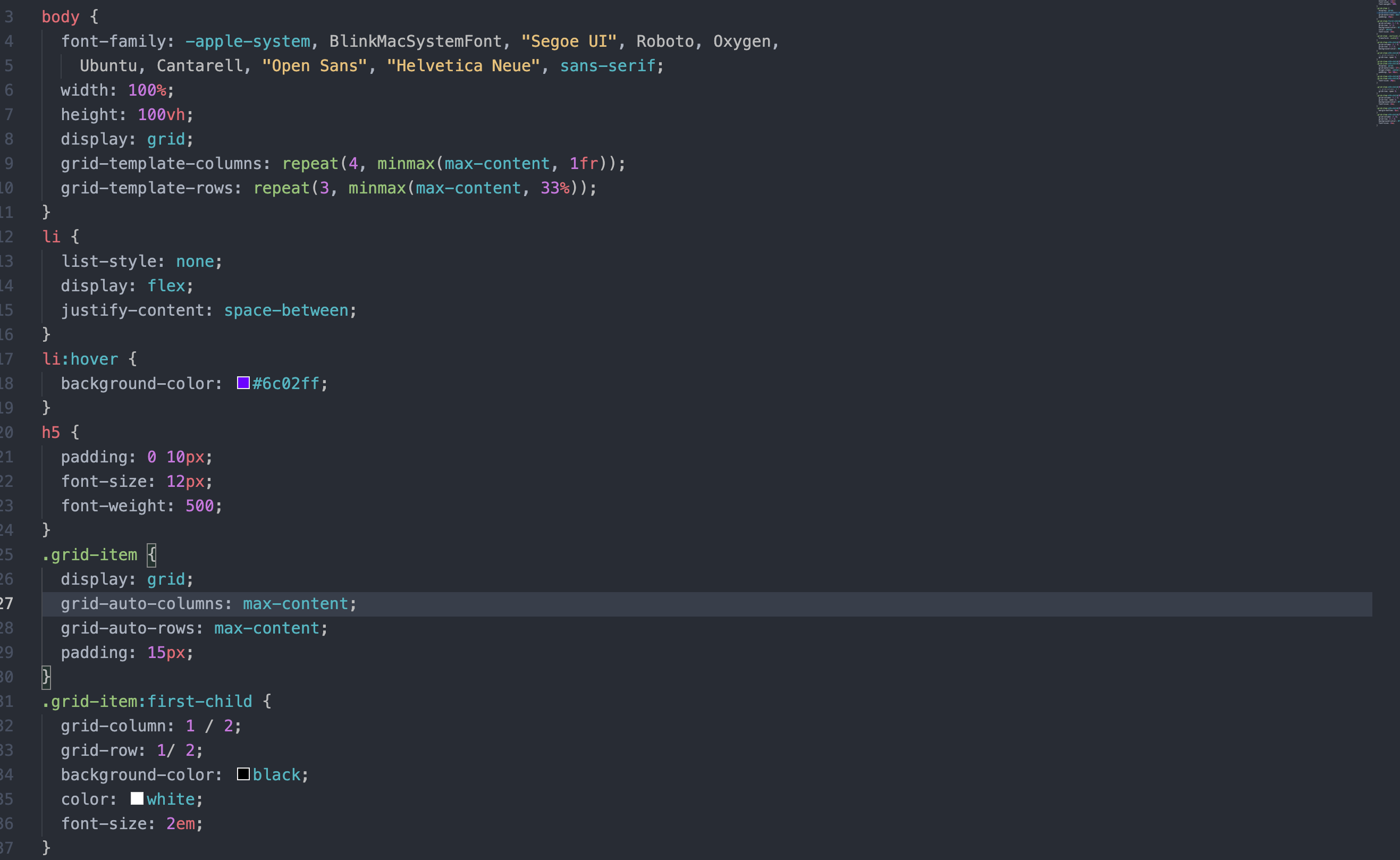The height and width of the screenshot is (860, 1400).
Task: Click the .grid-item:first-child selector
Action: [147, 701]
